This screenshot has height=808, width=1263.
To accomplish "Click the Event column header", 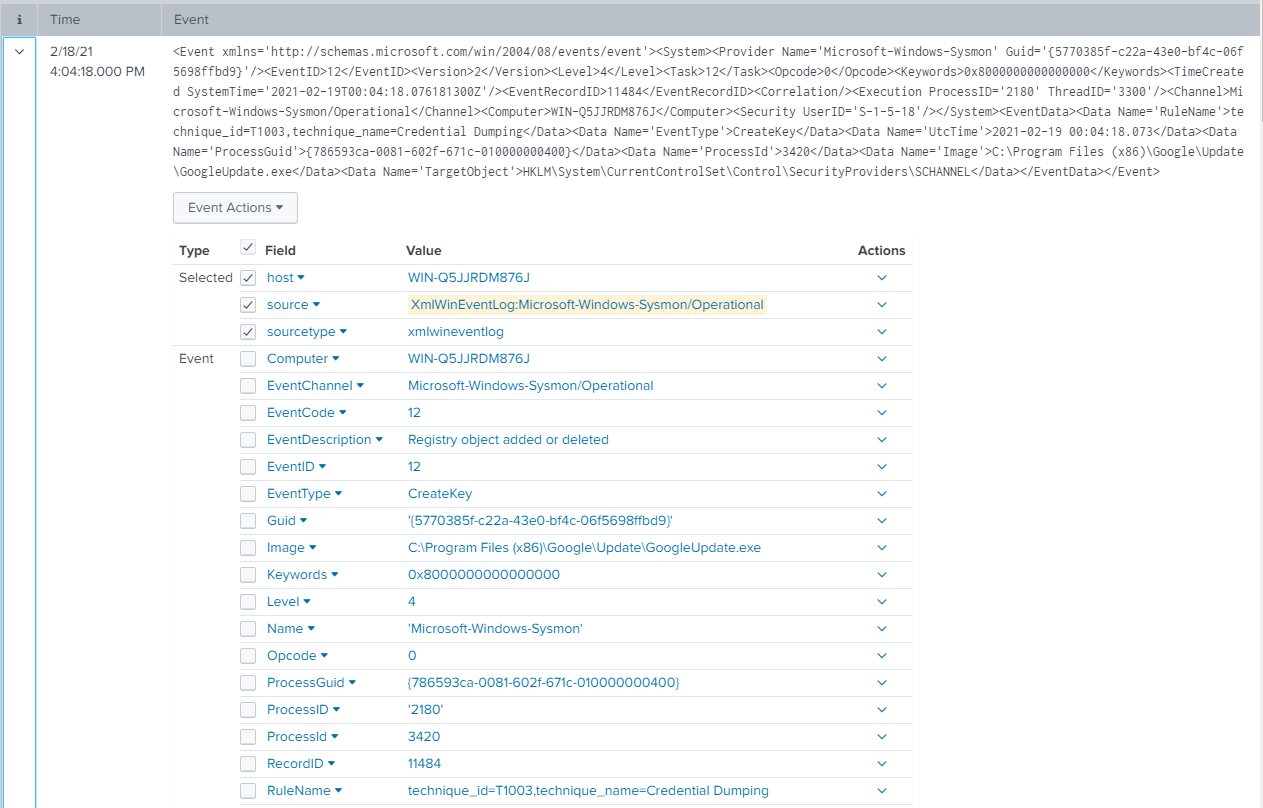I will (191, 19).
